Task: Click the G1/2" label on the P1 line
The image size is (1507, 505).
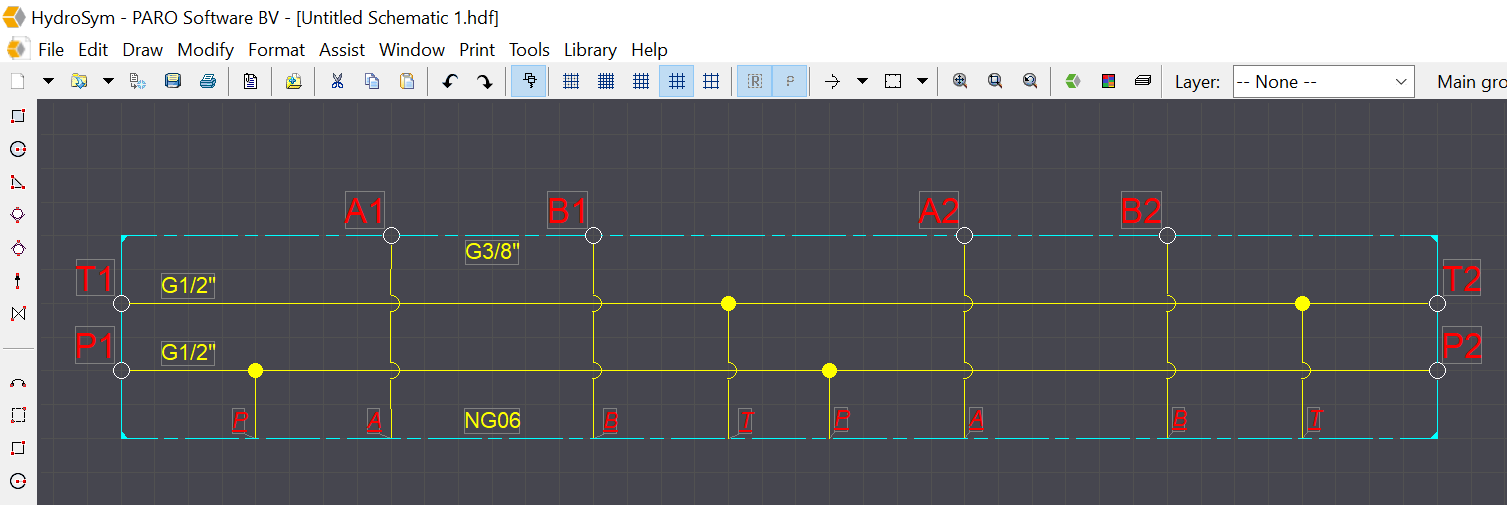Action: pyautogui.click(x=188, y=353)
